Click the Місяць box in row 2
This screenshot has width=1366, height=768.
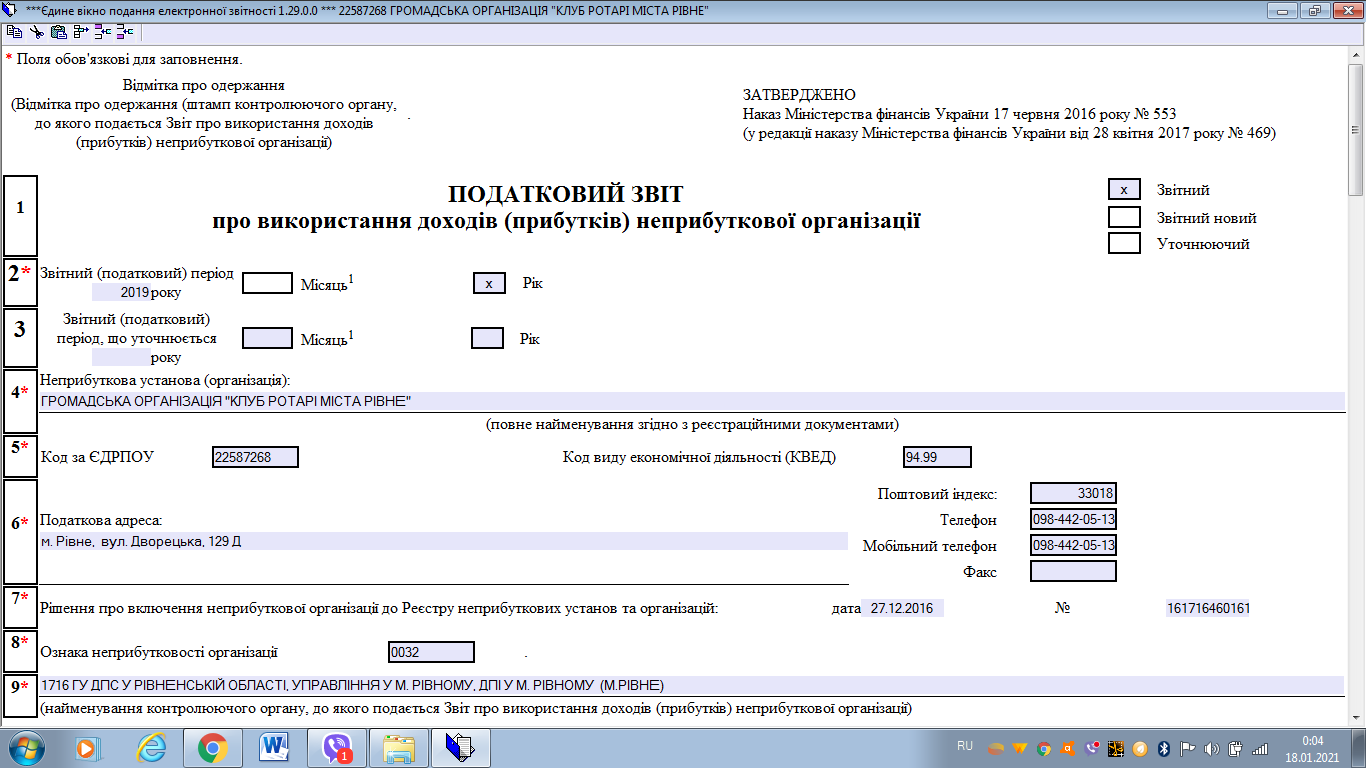267,283
